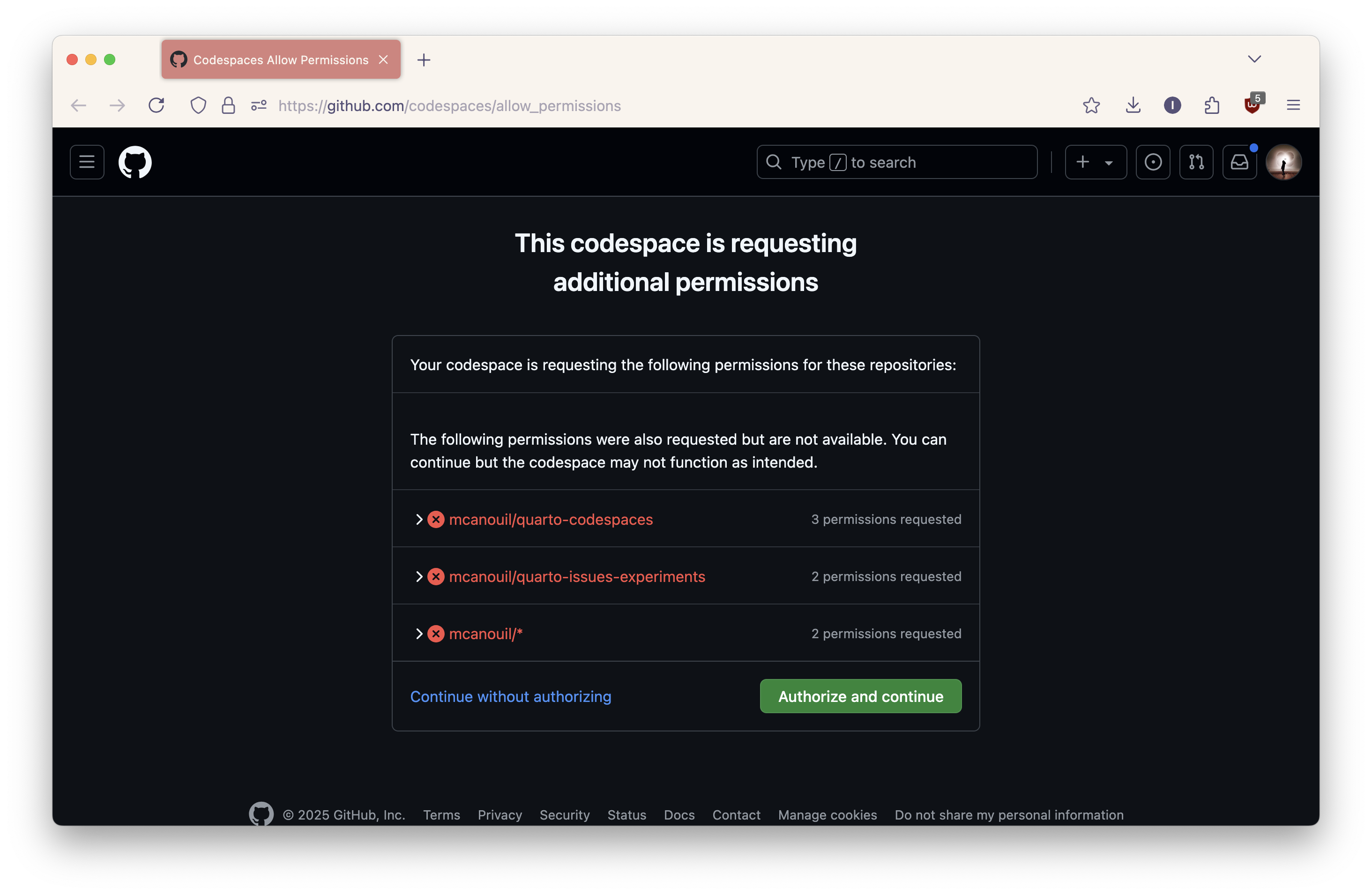Open the Issues icon in GitHub header
This screenshot has width=1372, height=895.
tap(1153, 162)
